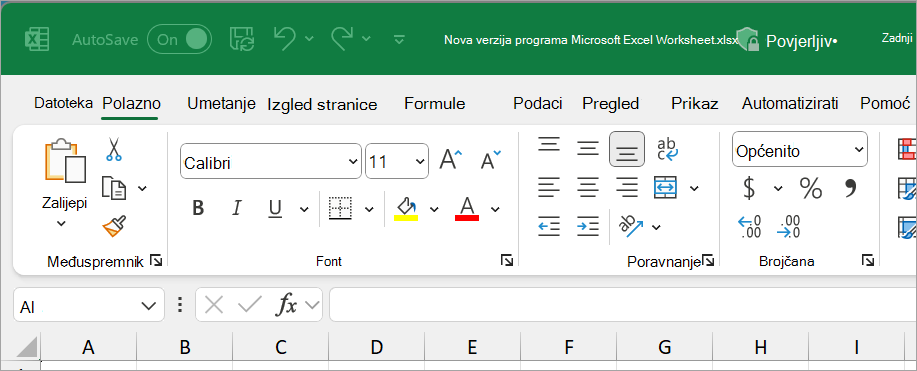Open the Podaci tab
Image resolution: width=917 pixels, height=371 pixels.
537,104
